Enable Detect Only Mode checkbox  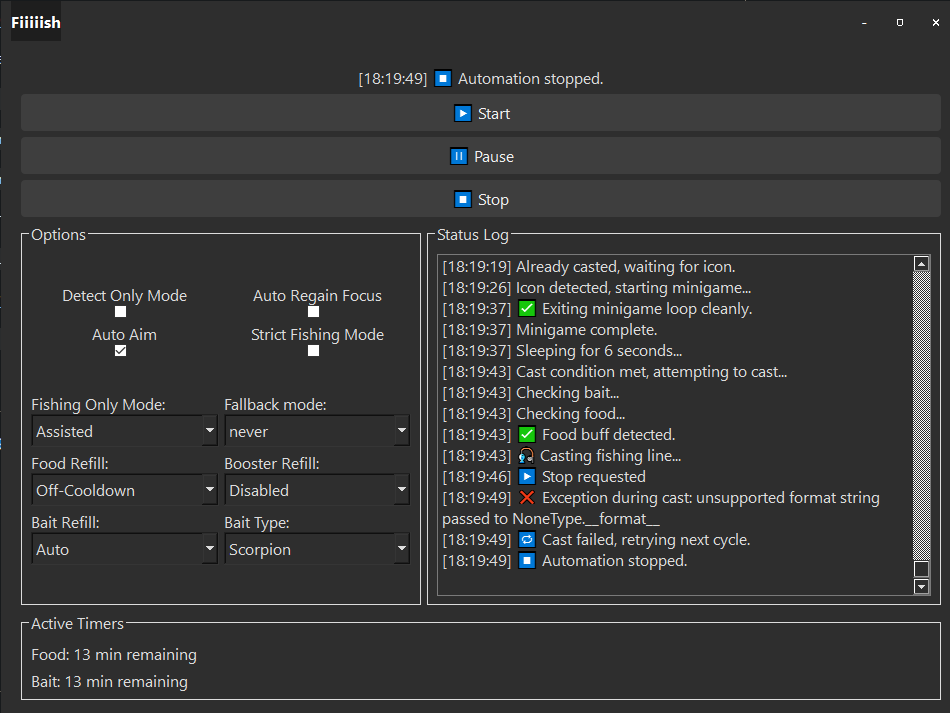[121, 312]
